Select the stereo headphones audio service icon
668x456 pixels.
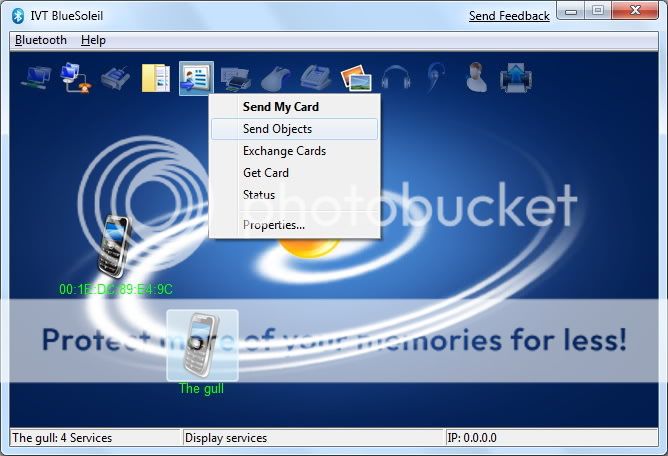pyautogui.click(x=396, y=78)
